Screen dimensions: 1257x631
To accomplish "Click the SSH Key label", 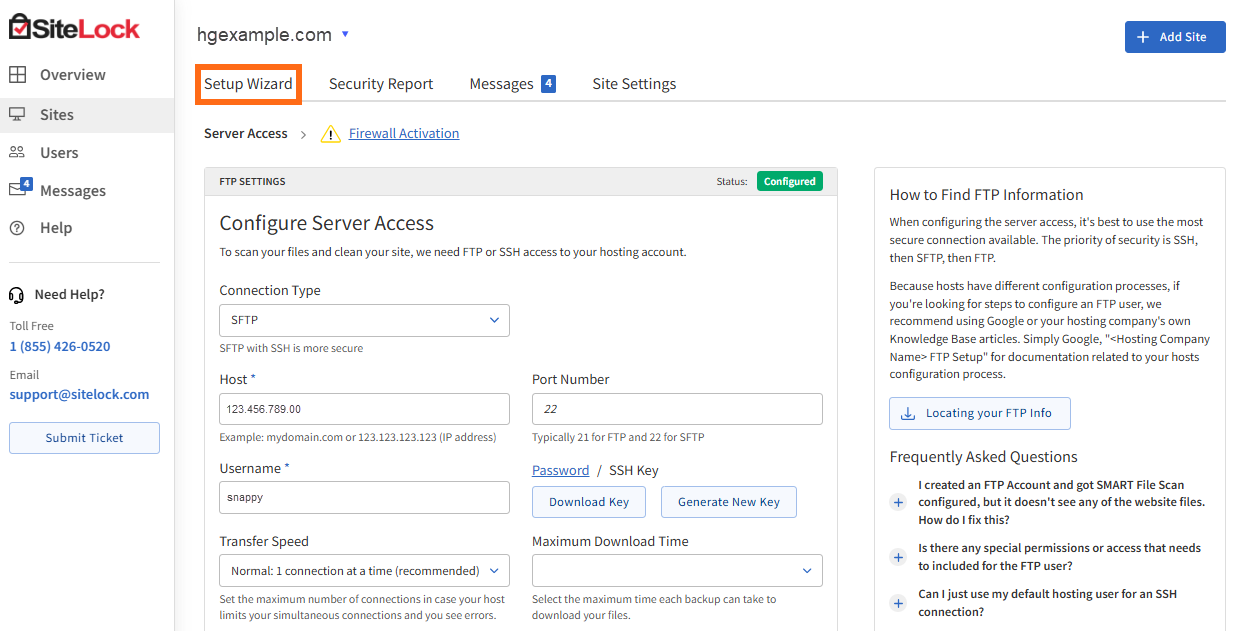I will [634, 470].
